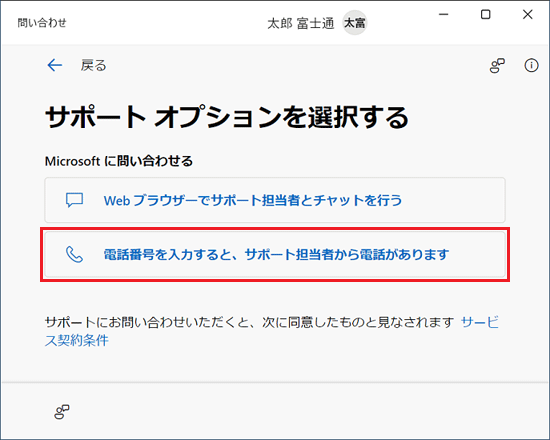
Task: Maximize the 問い合わせ window
Action: pyautogui.click(x=485, y=14)
